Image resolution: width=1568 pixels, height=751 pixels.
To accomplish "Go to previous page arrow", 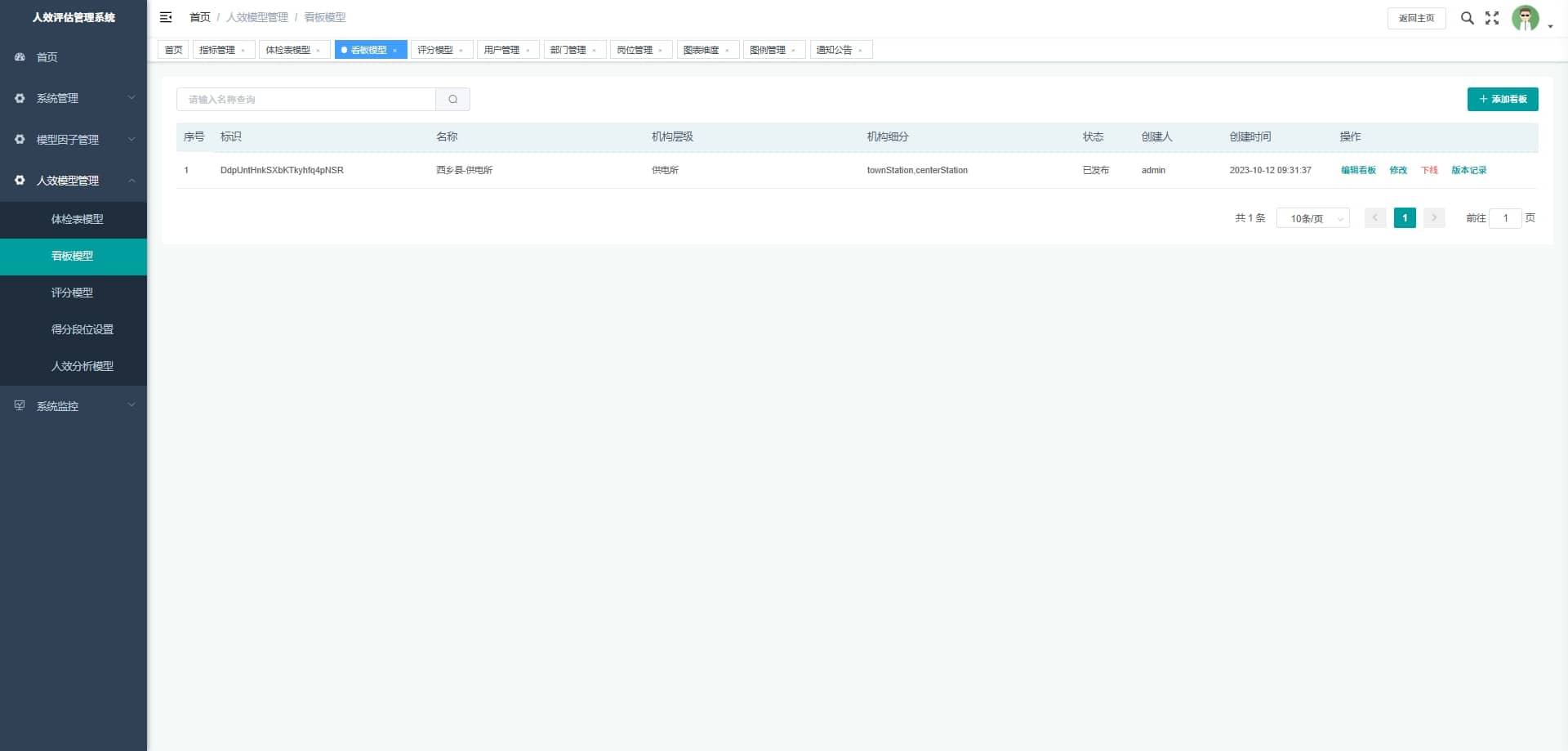I will click(1375, 218).
